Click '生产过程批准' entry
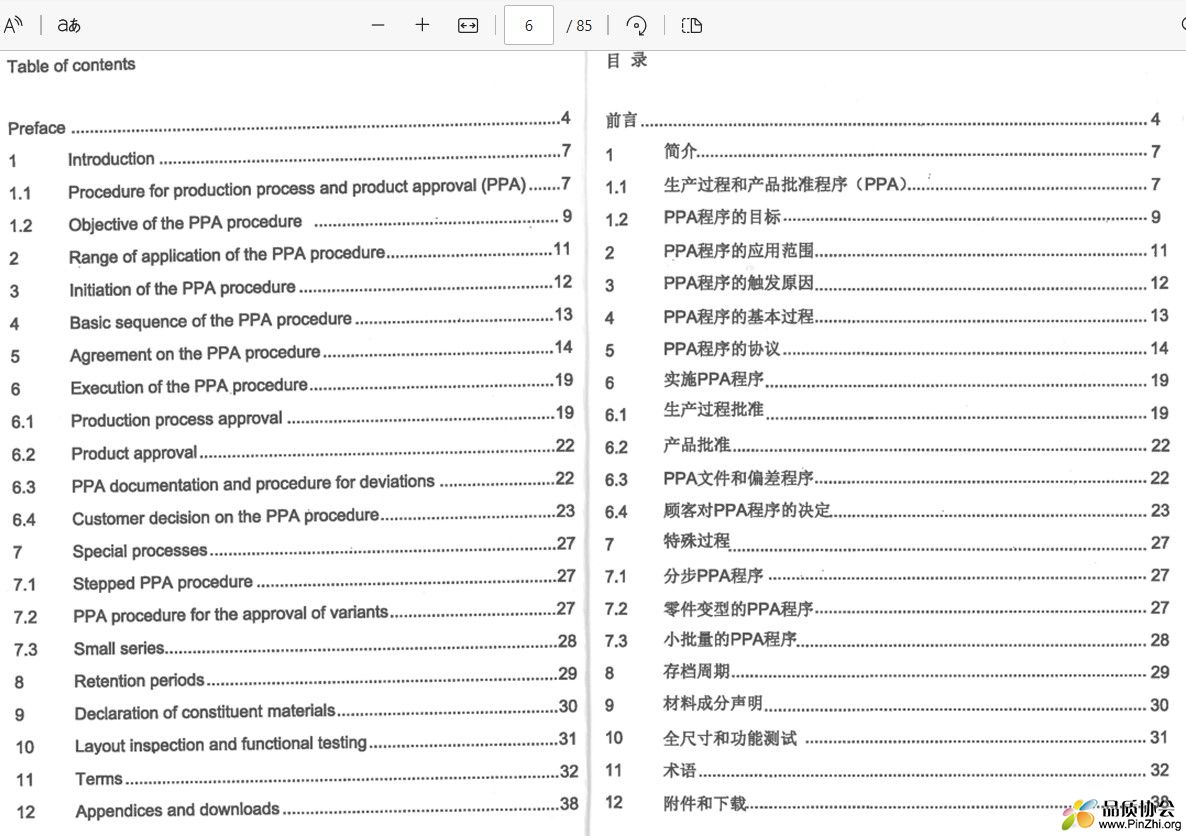 (x=713, y=409)
